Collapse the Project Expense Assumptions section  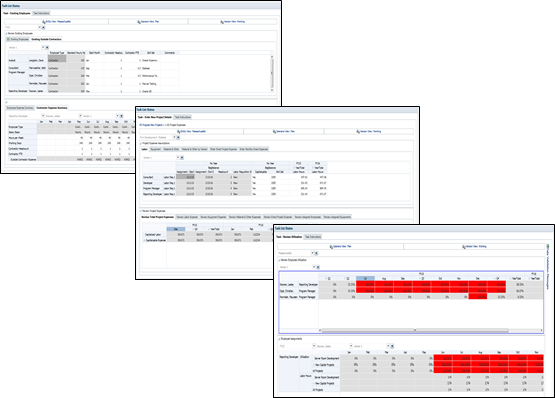click(x=141, y=143)
